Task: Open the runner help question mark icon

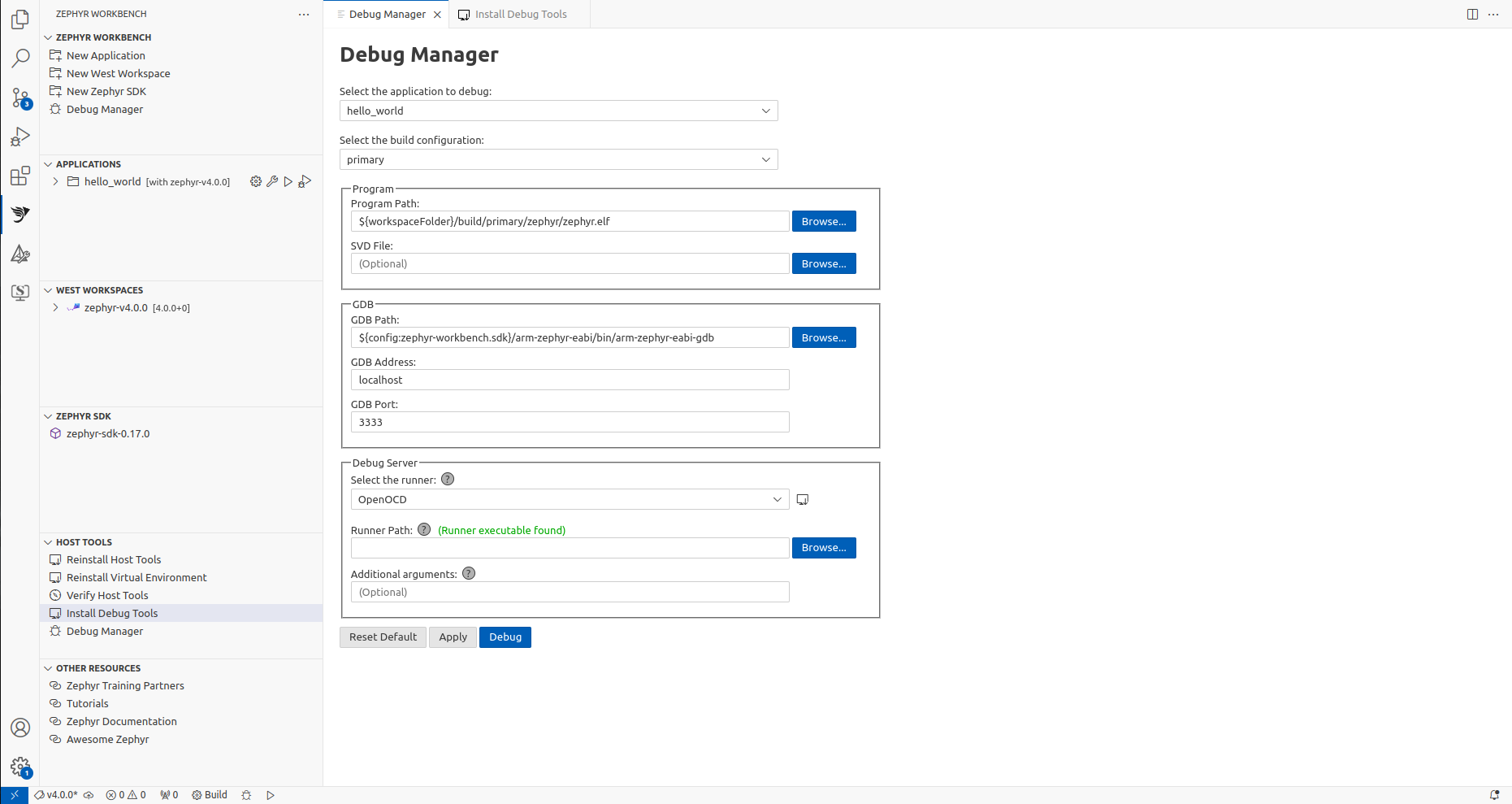Action: pyautogui.click(x=447, y=479)
